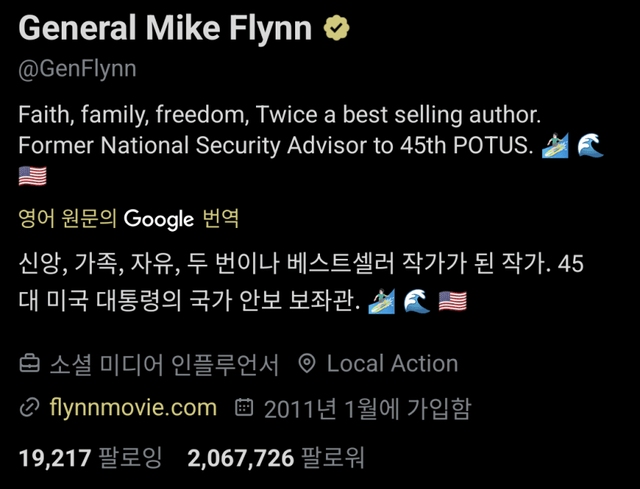This screenshot has height=489, width=640.
Task: Click the location pin icon
Action: (x=307, y=364)
